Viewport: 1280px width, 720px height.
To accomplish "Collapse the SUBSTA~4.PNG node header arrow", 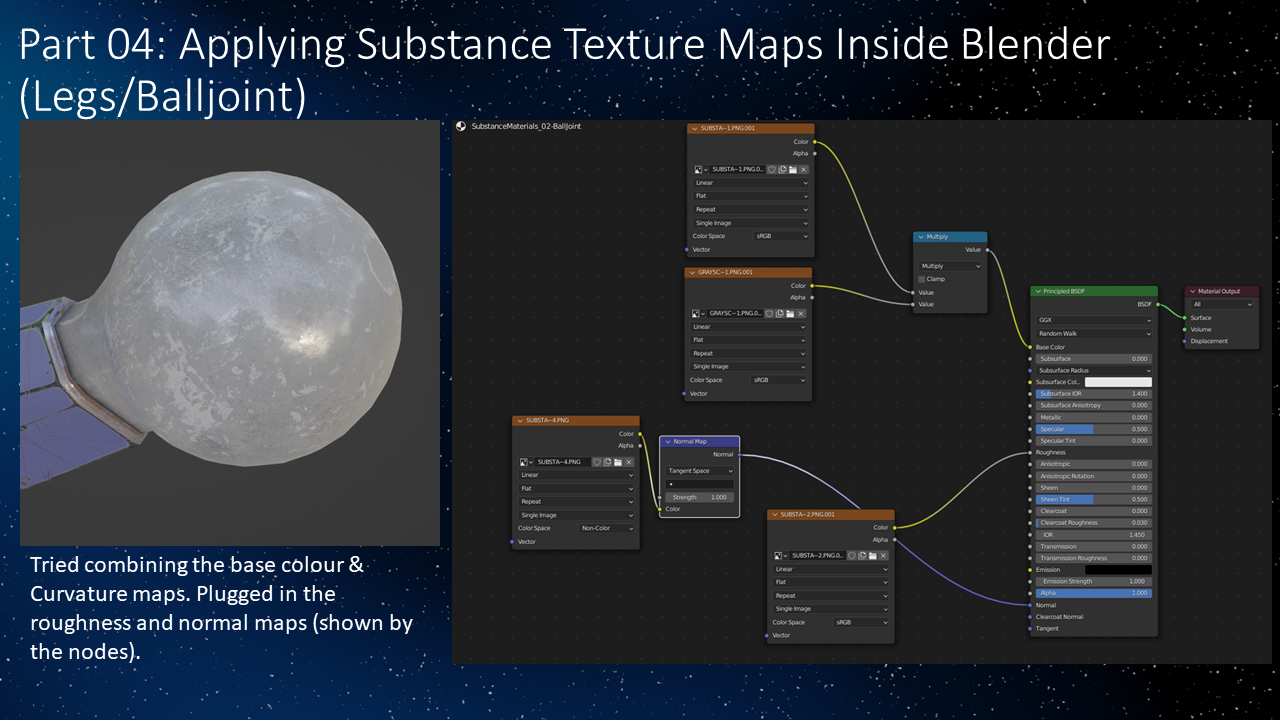I will click(520, 421).
